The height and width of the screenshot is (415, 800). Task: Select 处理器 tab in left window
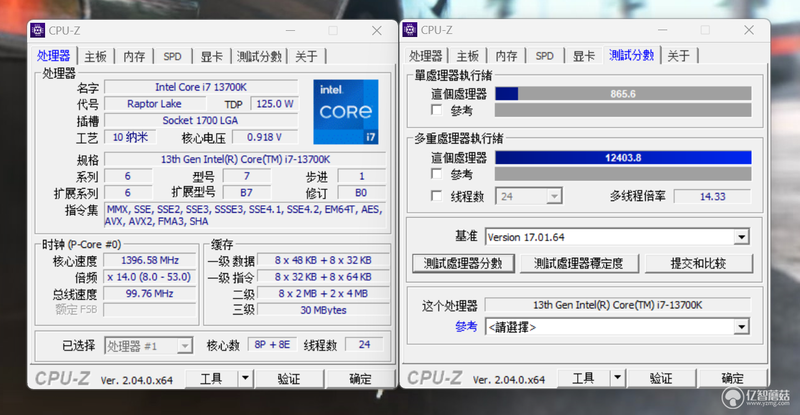tap(54, 56)
